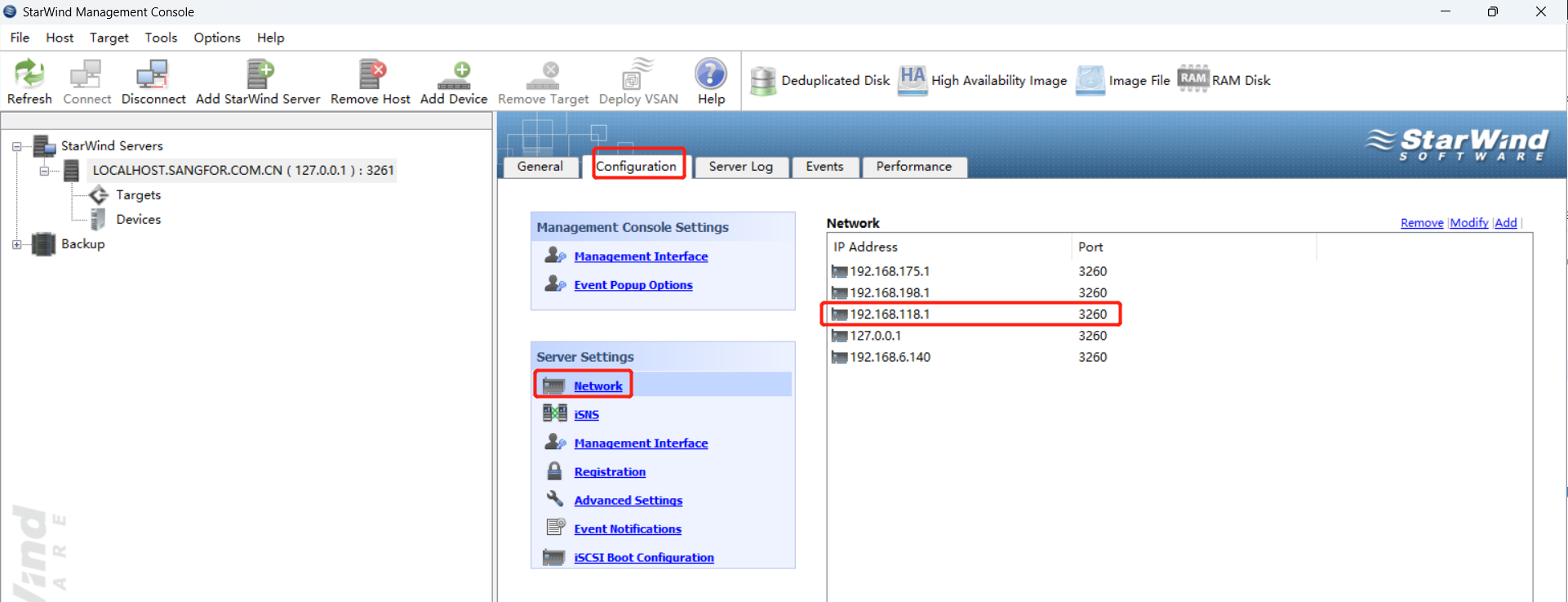Viewport: 1568px width, 602px height.
Task: Open the Help menu
Action: point(270,38)
